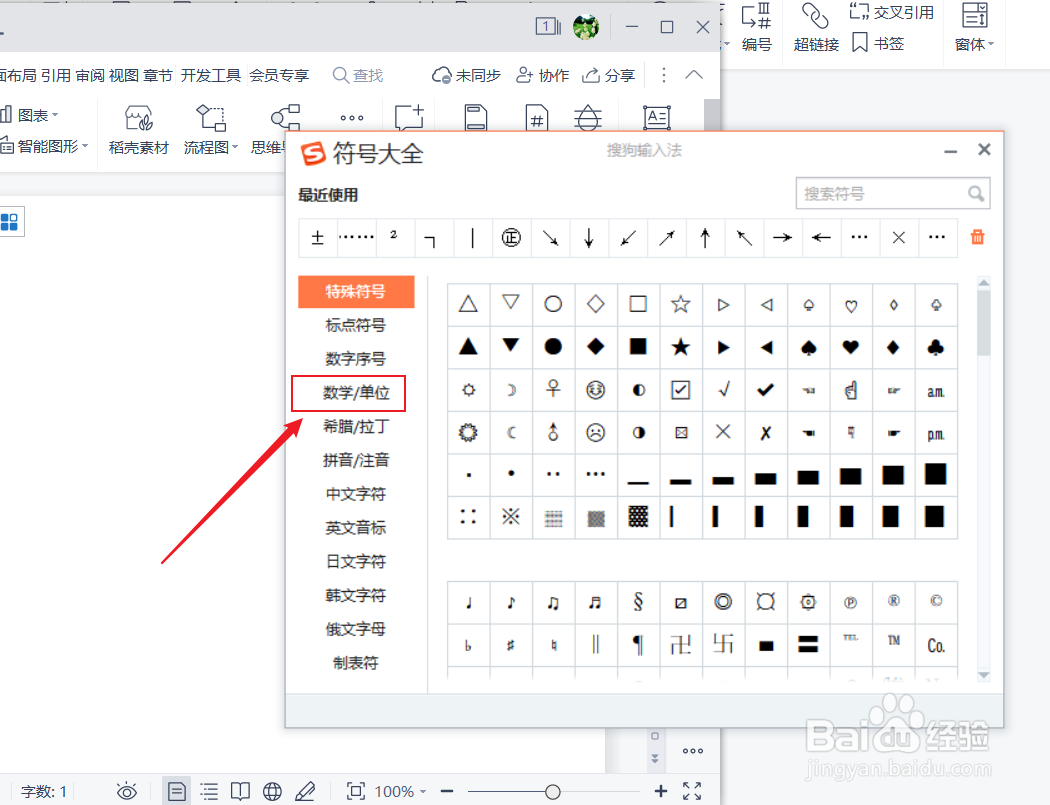
Task: Clear recent symbols with the trash icon
Action: click(977, 237)
